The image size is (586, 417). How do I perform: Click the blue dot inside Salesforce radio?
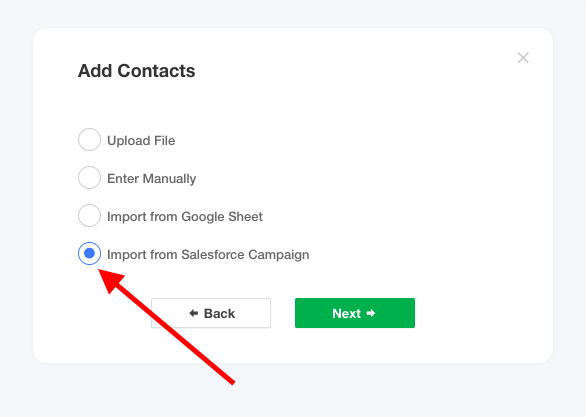89,253
